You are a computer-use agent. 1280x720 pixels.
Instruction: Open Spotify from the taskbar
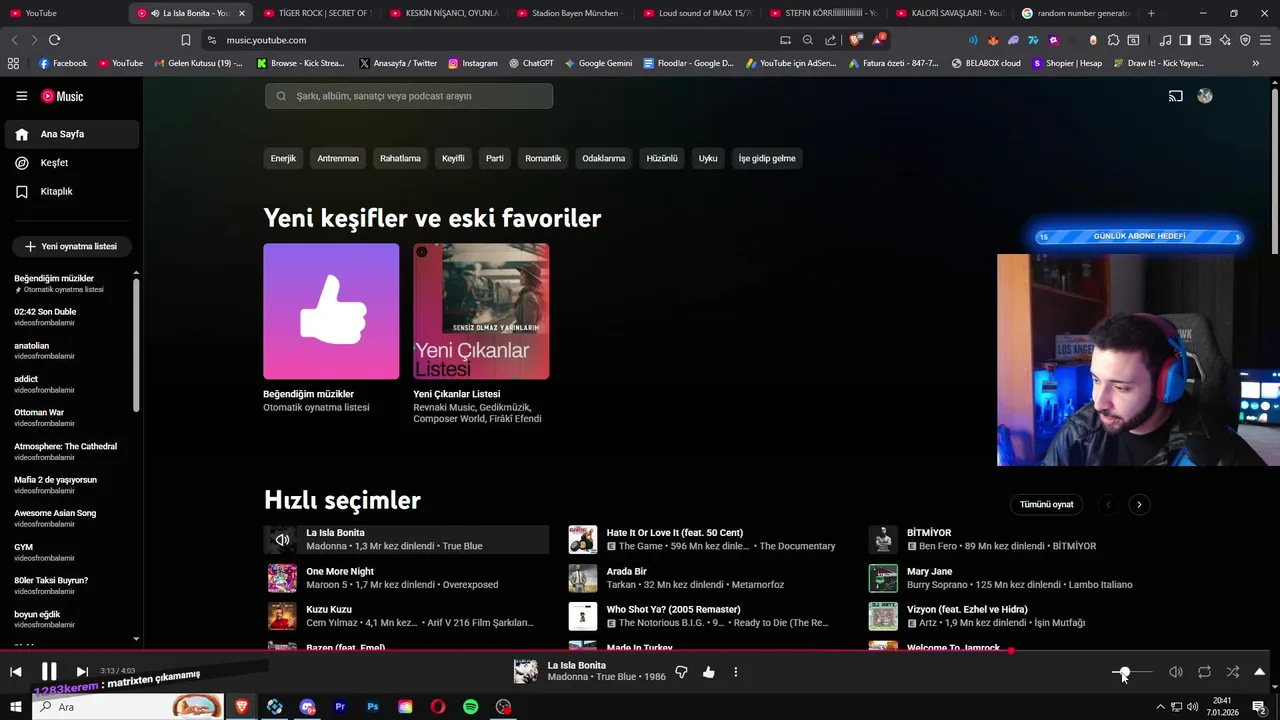[470, 707]
